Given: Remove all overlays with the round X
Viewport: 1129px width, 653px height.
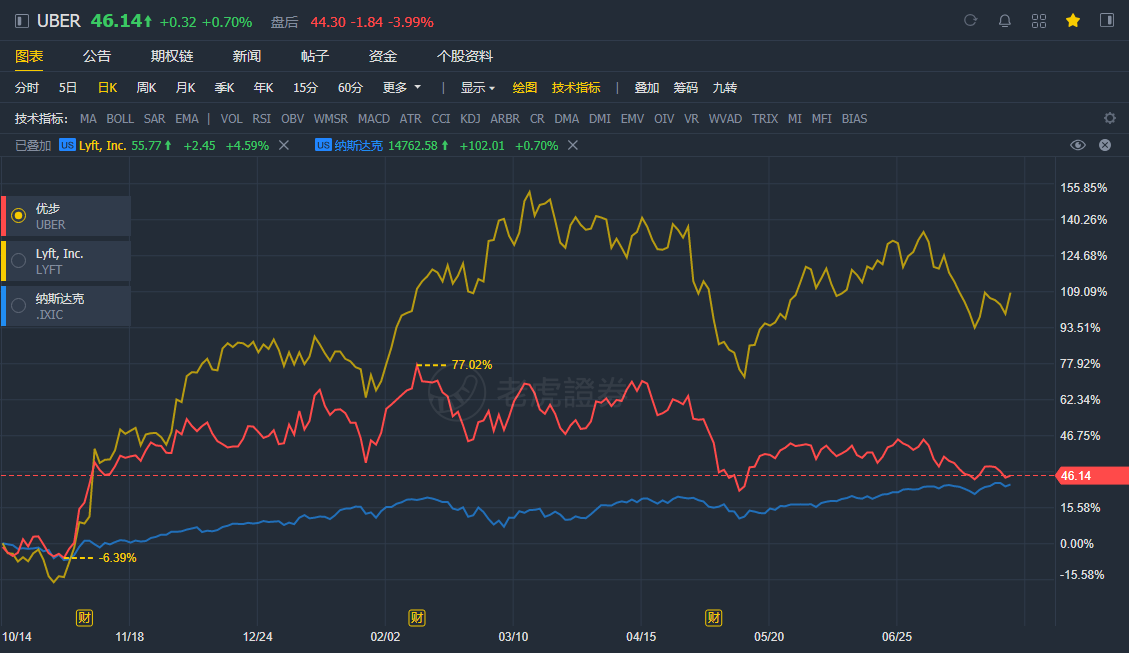Looking at the screenshot, I should pyautogui.click(x=1105, y=145).
